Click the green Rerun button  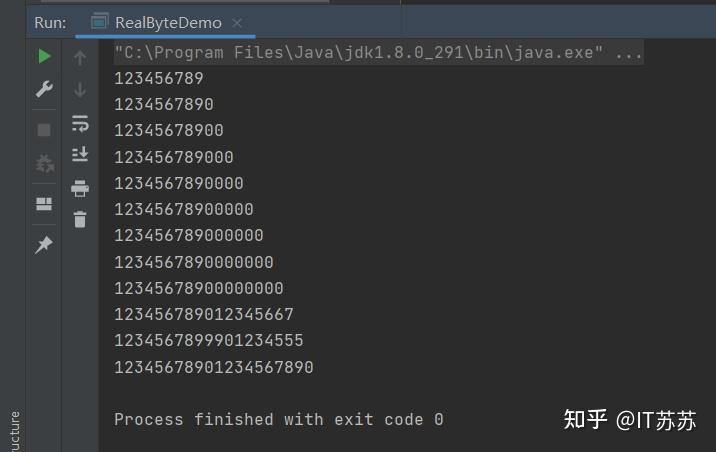click(x=44, y=56)
